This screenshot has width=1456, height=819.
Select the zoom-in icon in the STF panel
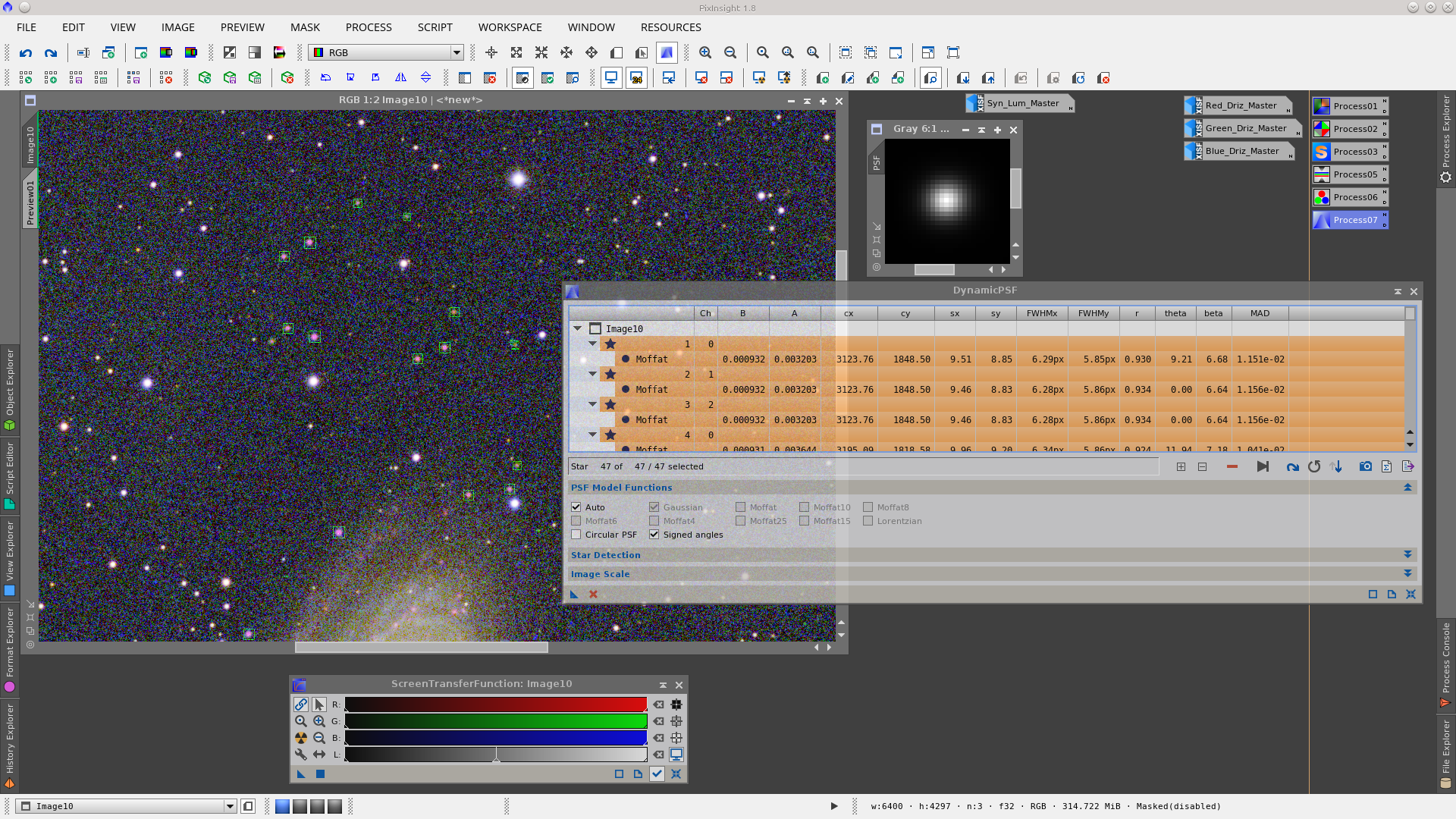click(x=318, y=721)
